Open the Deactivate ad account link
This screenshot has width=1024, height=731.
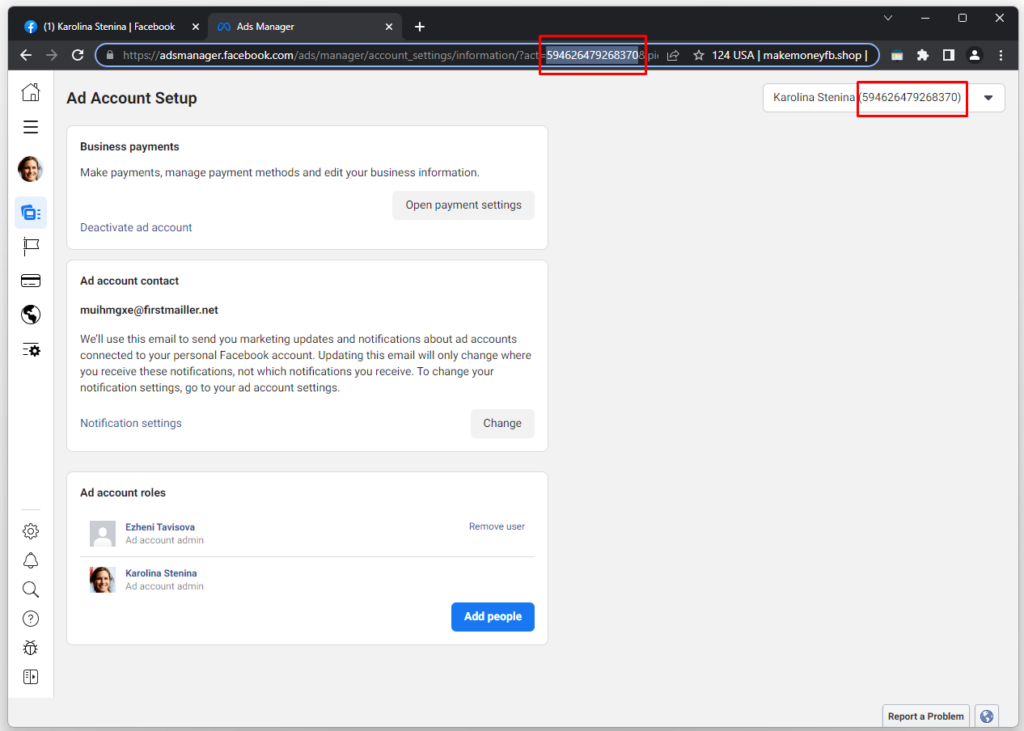tap(135, 227)
